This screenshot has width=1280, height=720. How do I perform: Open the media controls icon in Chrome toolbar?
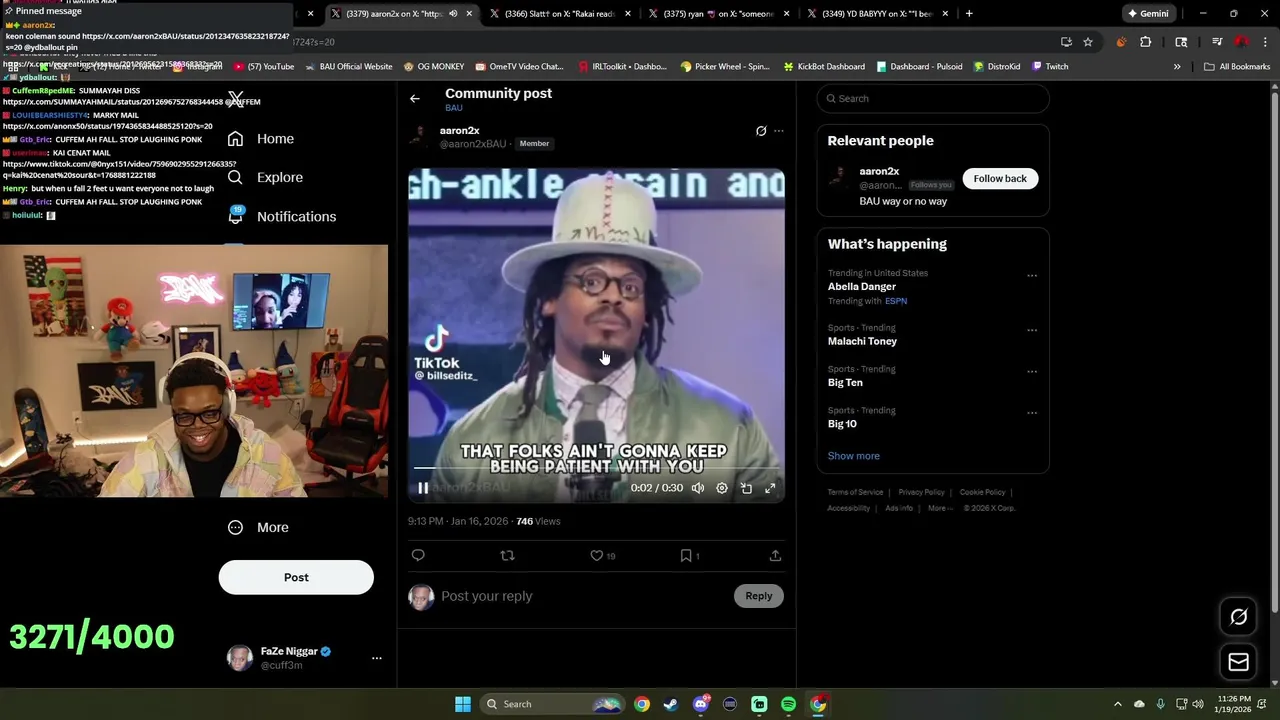click(1217, 42)
